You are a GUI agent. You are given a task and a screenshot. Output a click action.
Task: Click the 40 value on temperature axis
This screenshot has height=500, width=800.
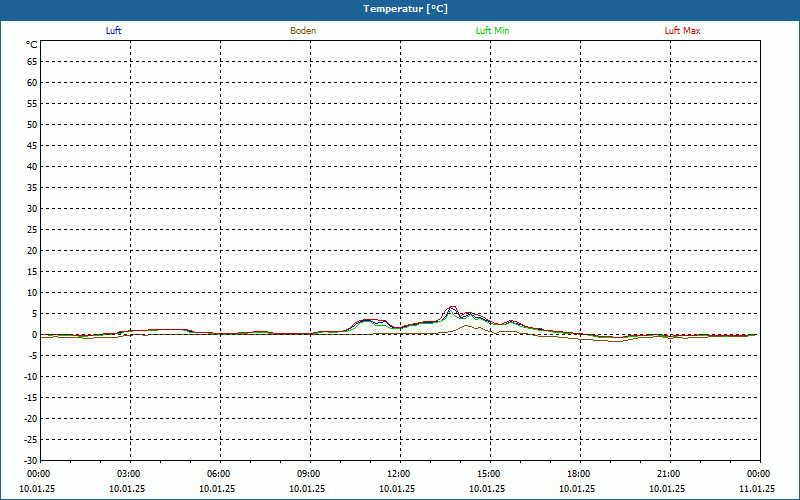coord(32,167)
